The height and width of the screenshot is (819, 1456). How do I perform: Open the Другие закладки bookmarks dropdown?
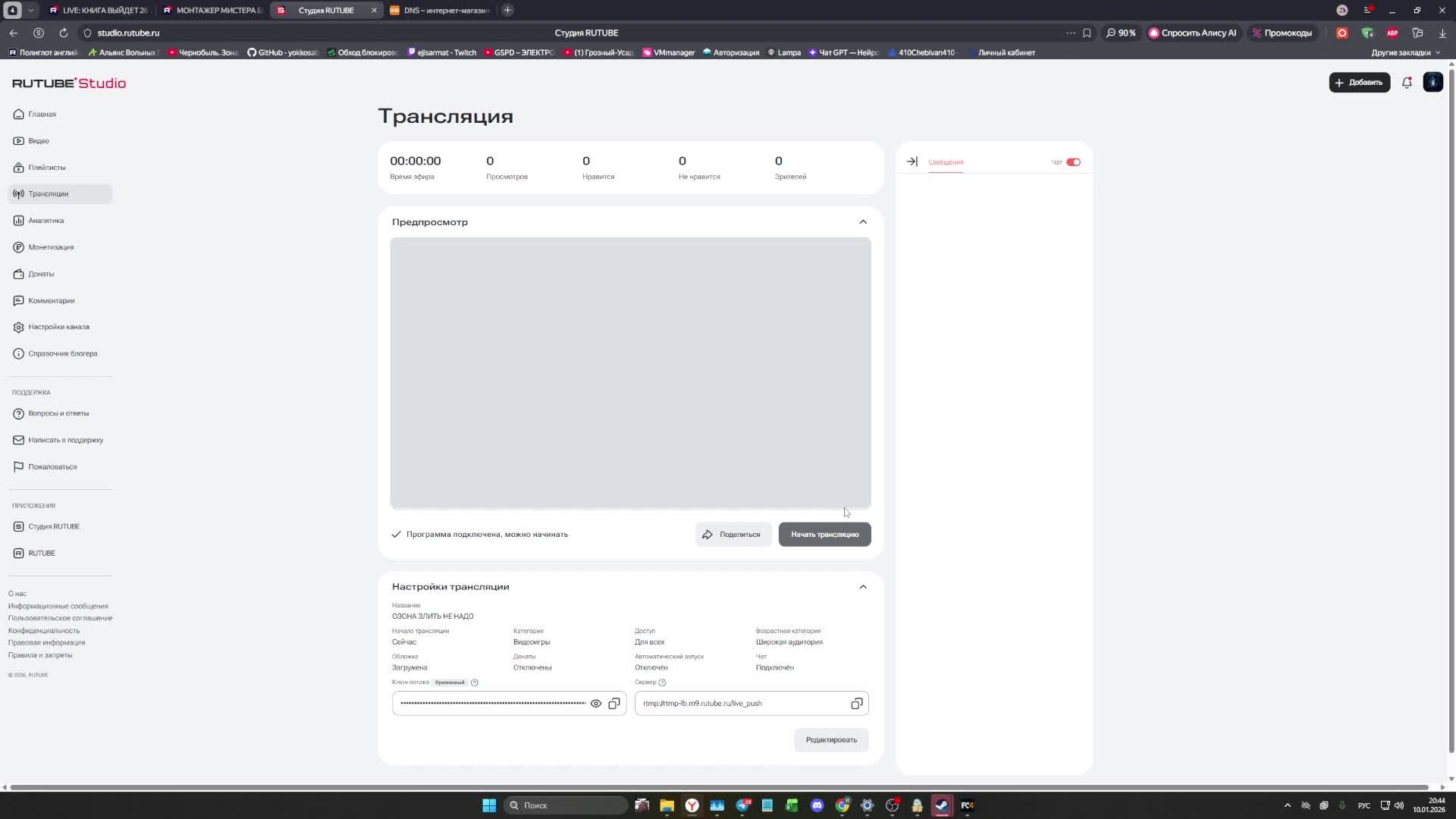[1405, 53]
